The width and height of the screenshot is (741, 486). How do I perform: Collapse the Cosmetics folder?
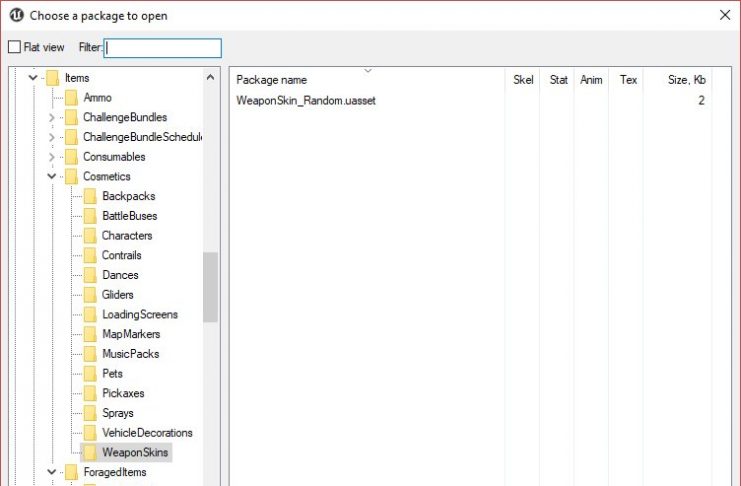coord(52,176)
